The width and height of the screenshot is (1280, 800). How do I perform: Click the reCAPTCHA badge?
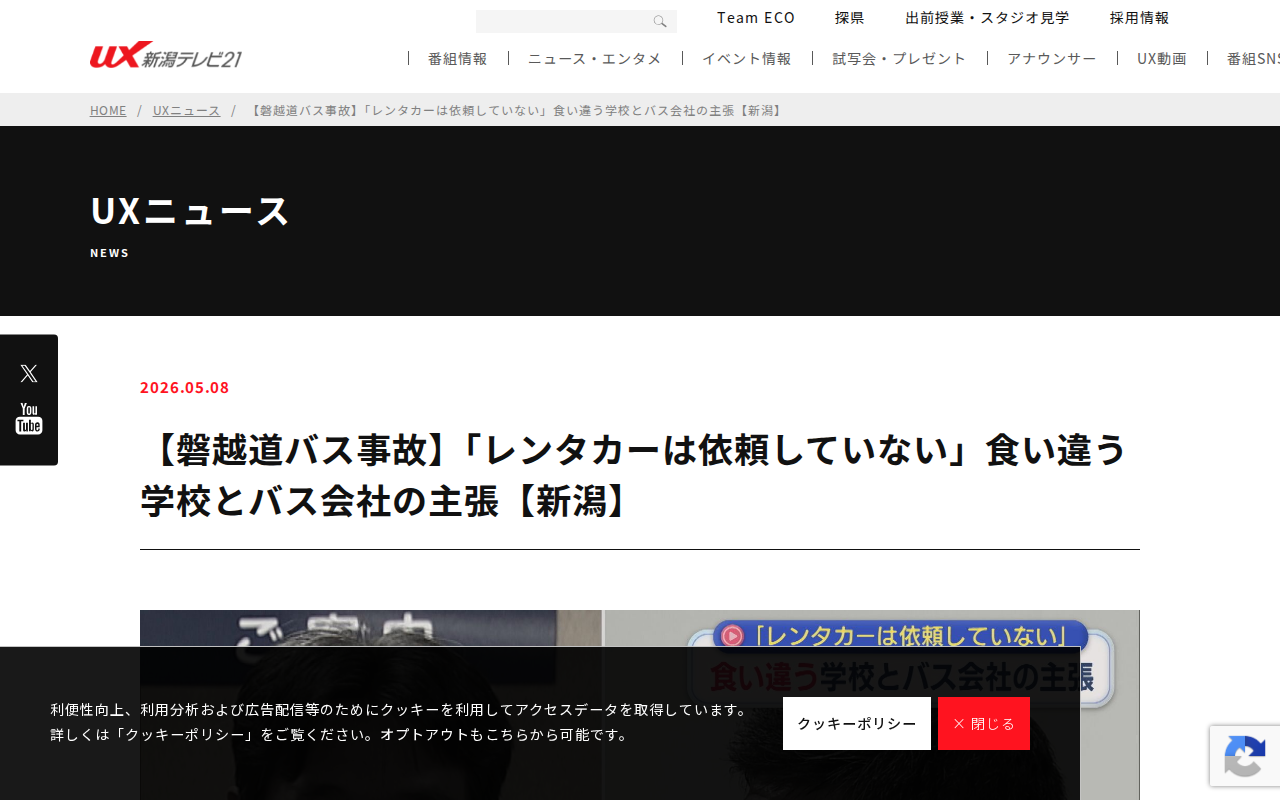1245,756
